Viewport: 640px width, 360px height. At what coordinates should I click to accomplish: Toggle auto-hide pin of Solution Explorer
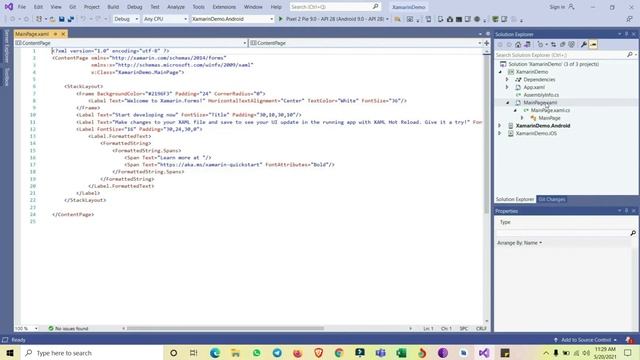[x=627, y=34]
